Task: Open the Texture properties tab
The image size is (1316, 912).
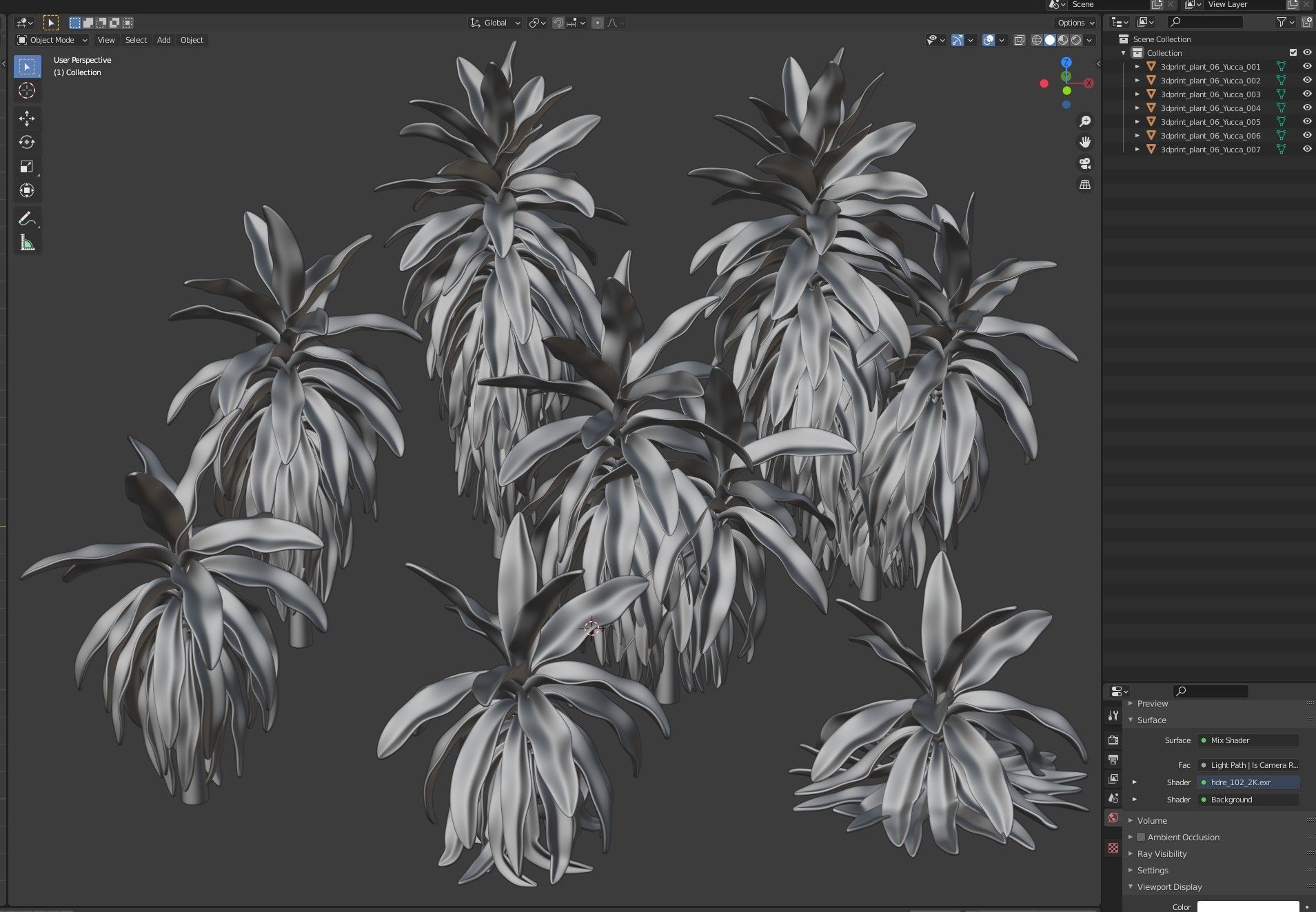Action: point(1113,848)
